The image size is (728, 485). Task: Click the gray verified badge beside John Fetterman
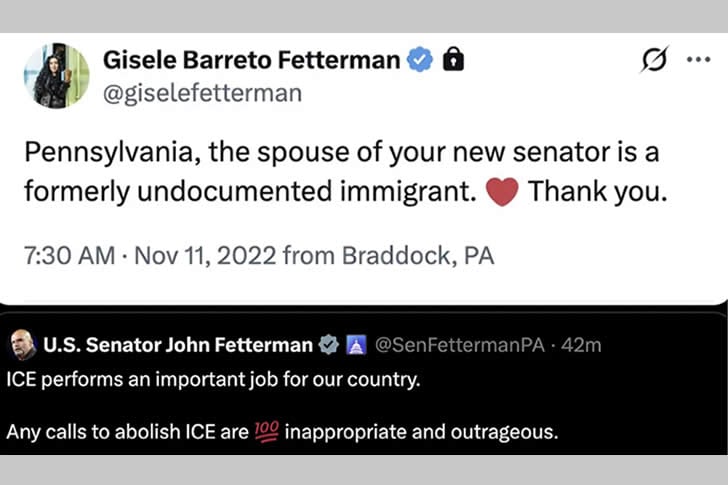[328, 346]
